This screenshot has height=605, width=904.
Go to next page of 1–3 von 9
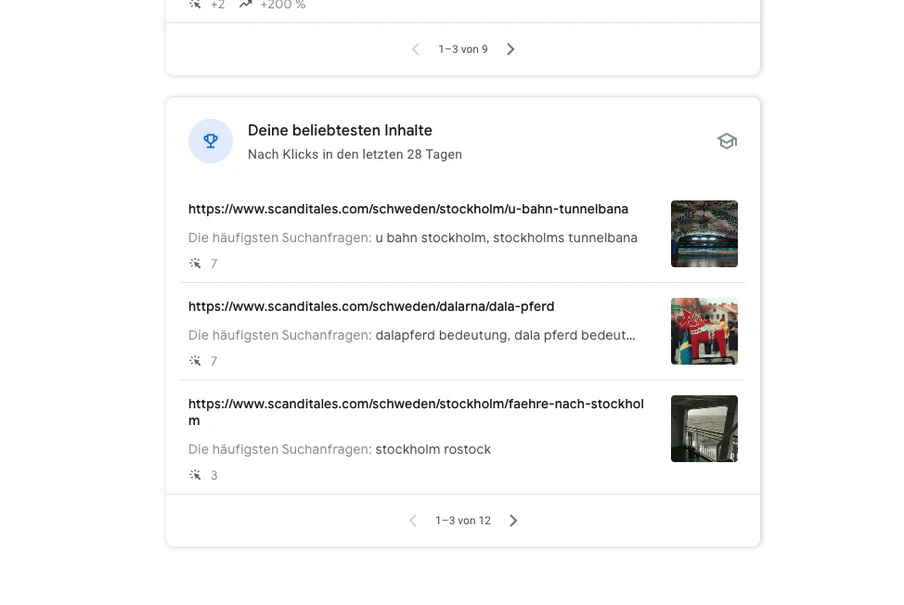pyautogui.click(x=511, y=49)
